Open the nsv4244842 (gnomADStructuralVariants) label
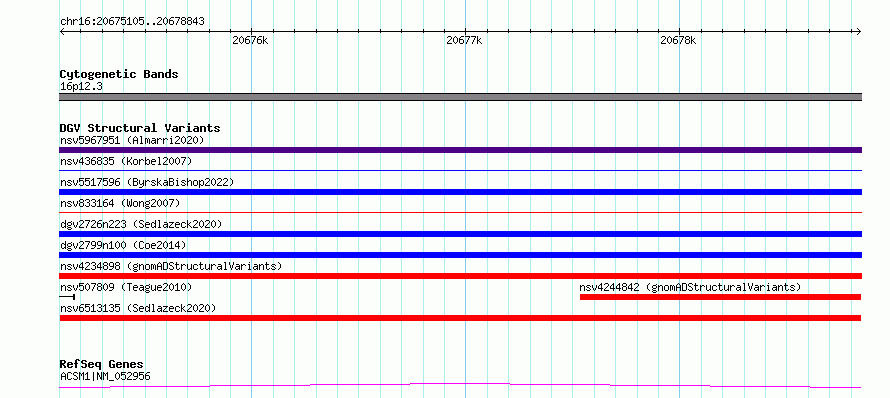 (690, 287)
